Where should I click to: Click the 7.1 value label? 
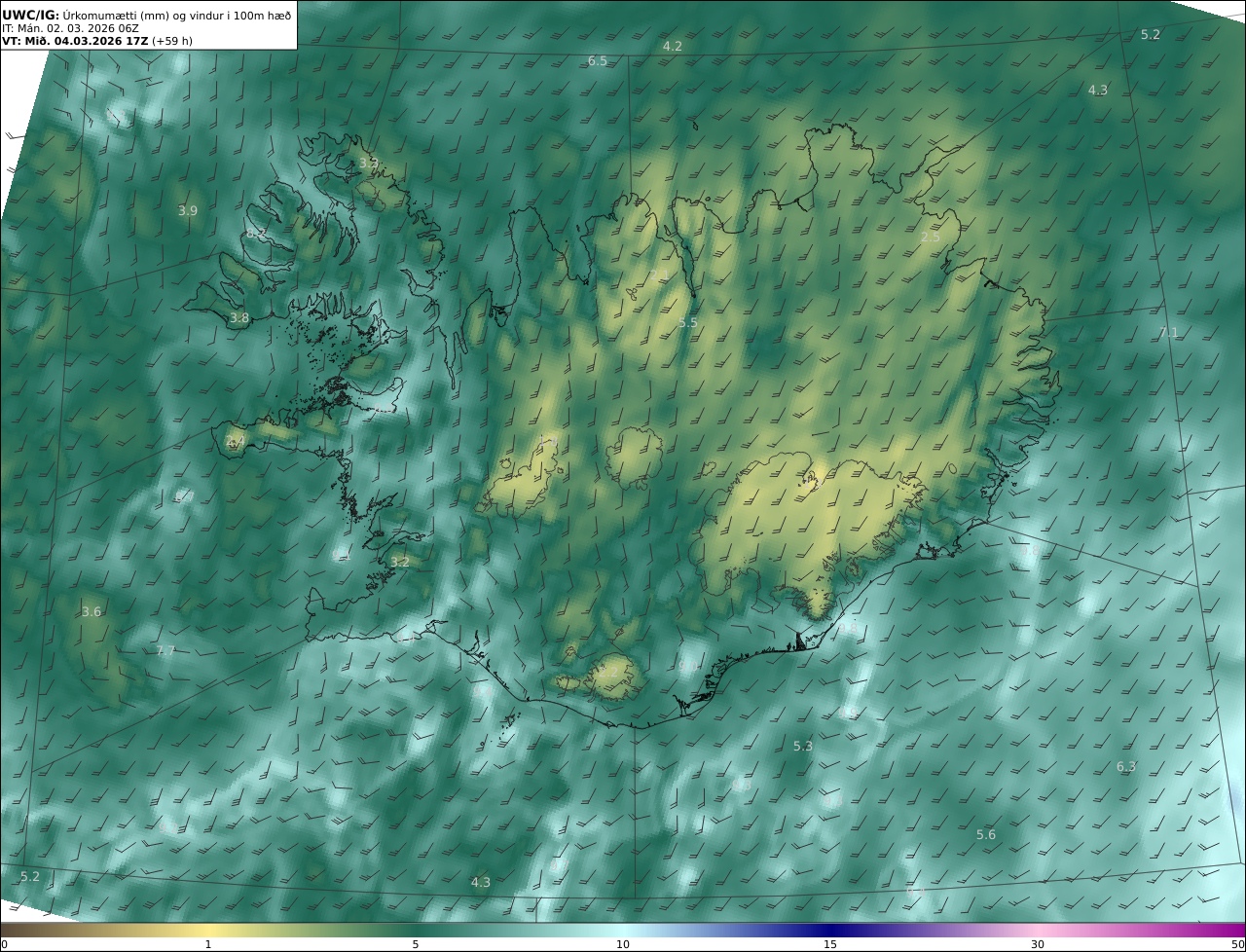tap(1169, 333)
